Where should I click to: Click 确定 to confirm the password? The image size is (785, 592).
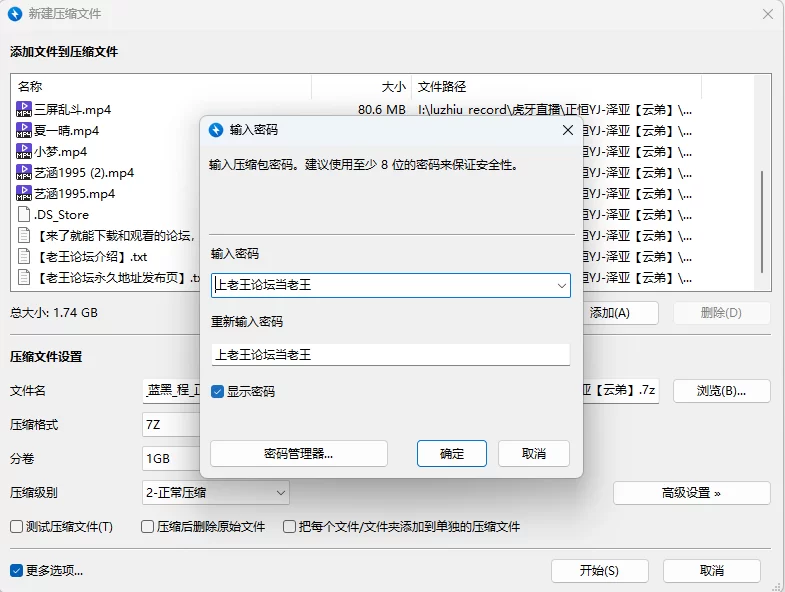point(452,454)
